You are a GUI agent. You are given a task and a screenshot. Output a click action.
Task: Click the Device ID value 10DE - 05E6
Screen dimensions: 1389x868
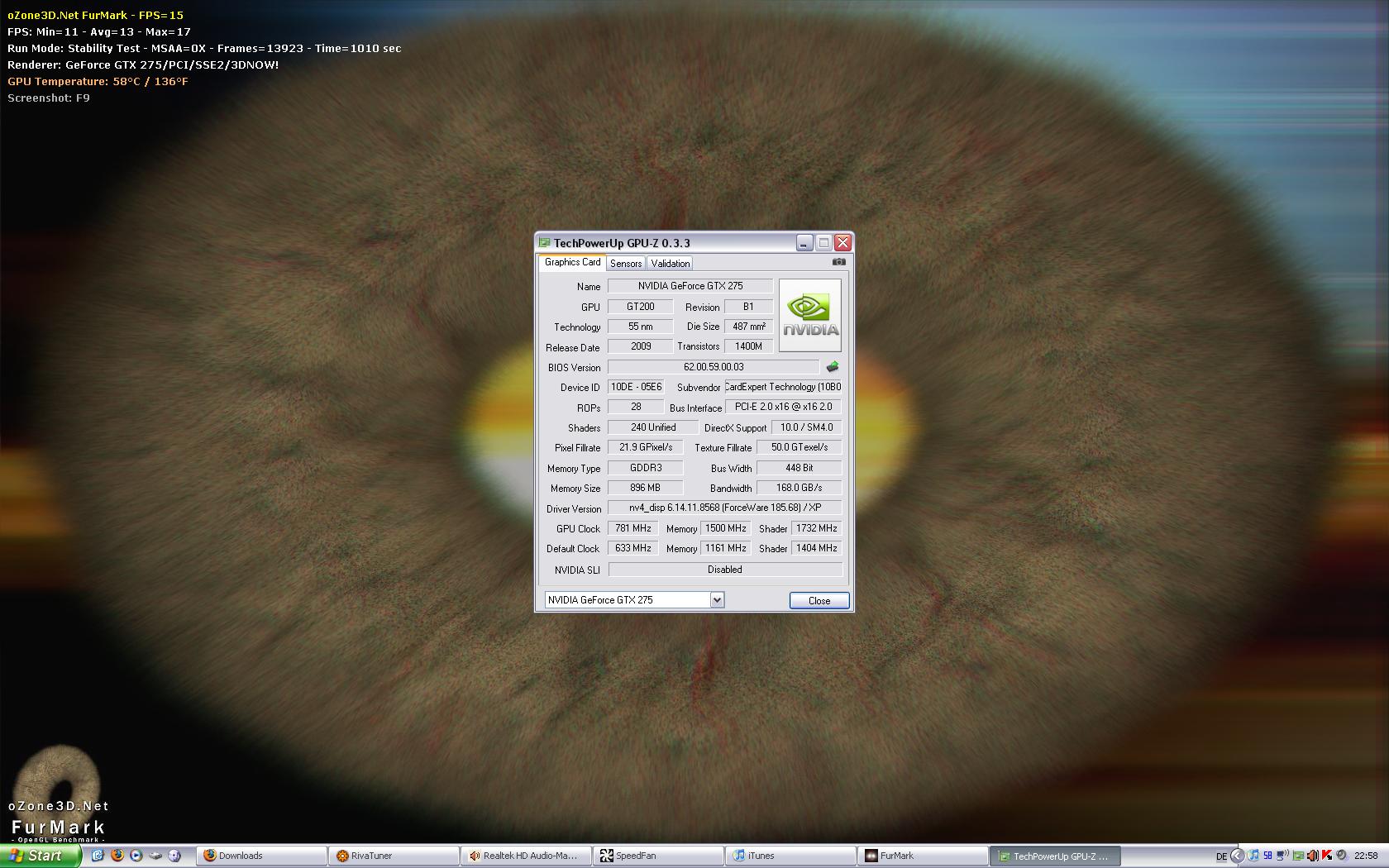[x=636, y=387]
